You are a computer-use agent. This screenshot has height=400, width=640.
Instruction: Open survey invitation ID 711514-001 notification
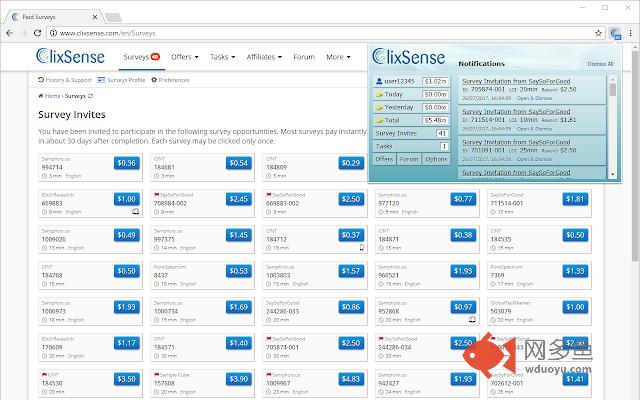point(516,111)
